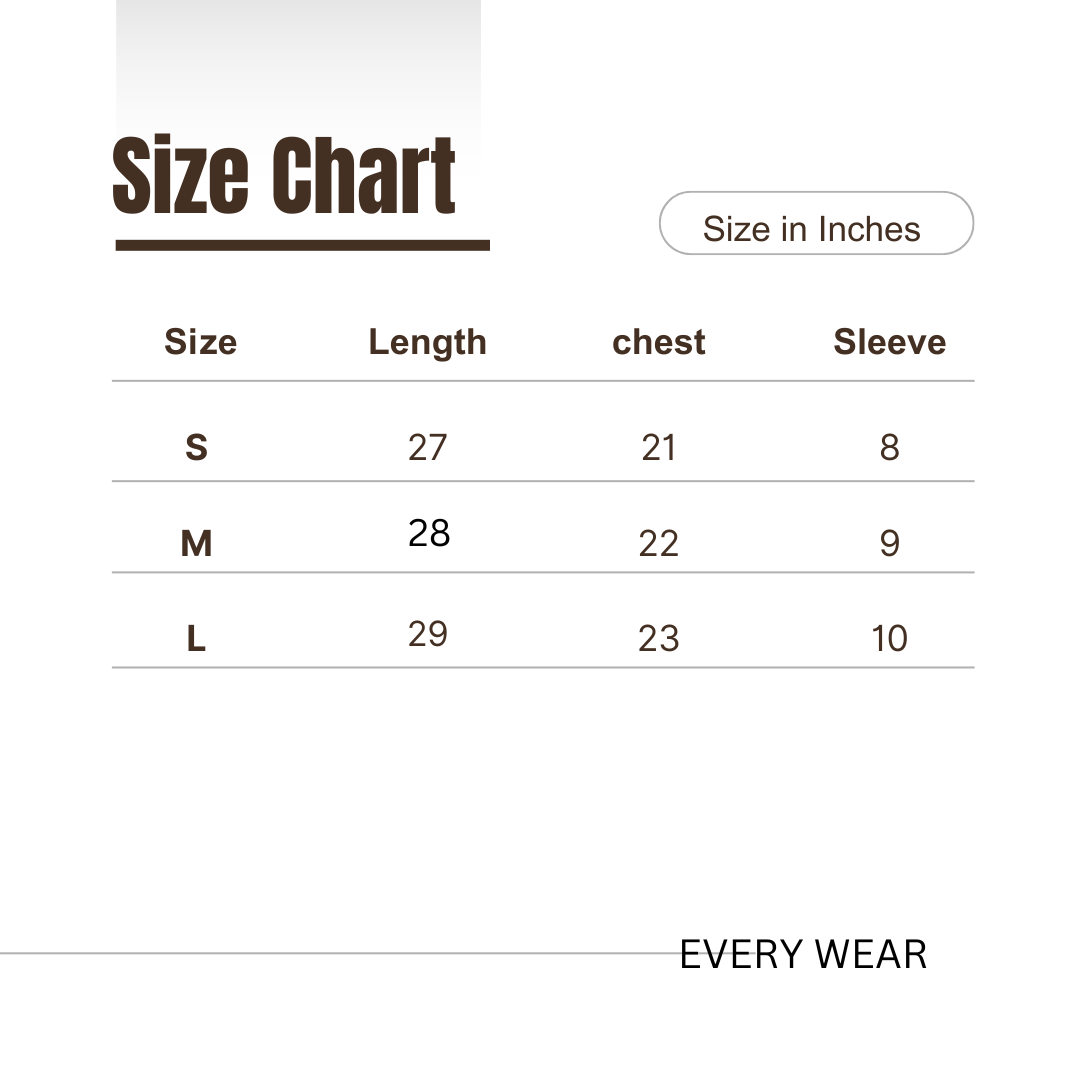This screenshot has height=1080, width=1080.
Task: Select the length value 28
Action: [x=429, y=534]
